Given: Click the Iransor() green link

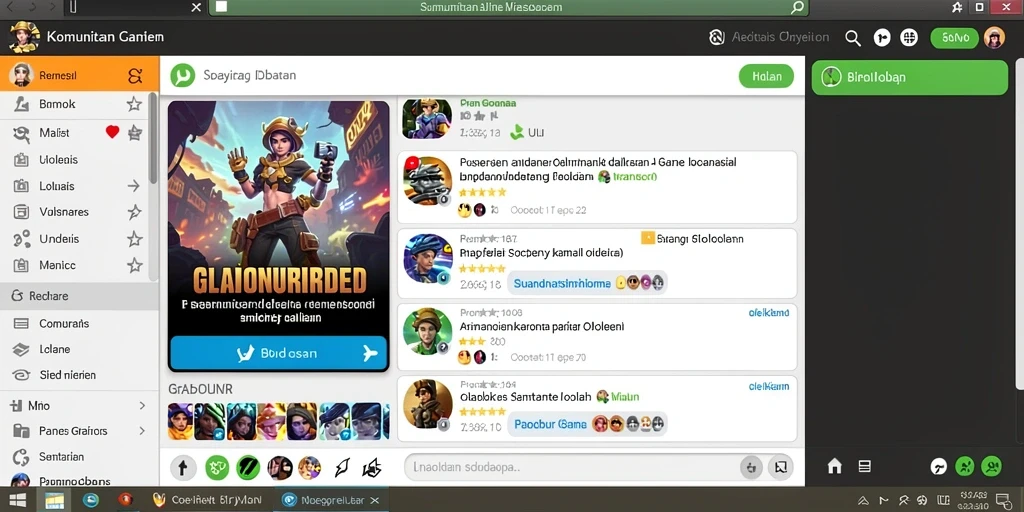Looking at the screenshot, I should coord(634,176).
